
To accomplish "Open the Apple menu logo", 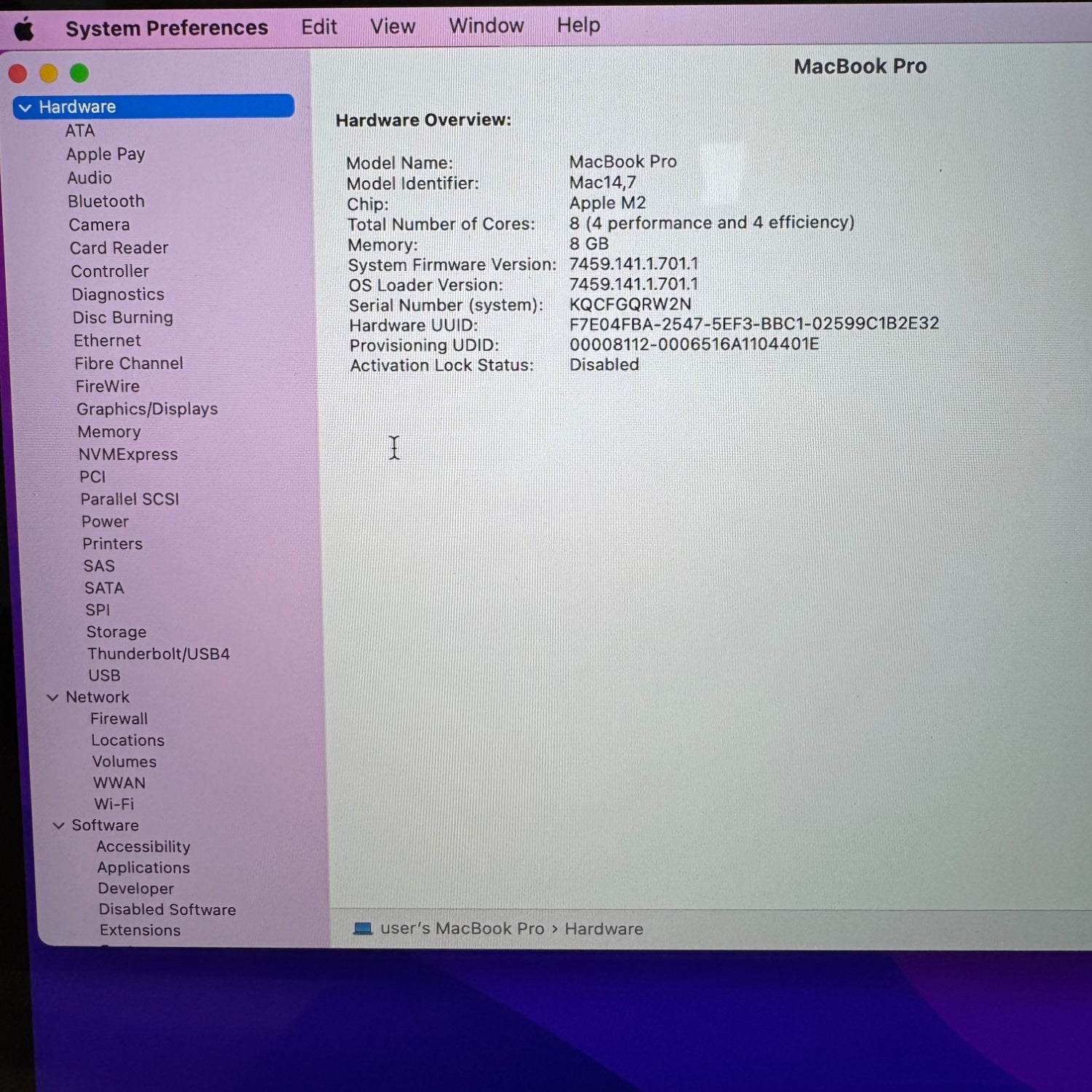I will pos(24,30).
